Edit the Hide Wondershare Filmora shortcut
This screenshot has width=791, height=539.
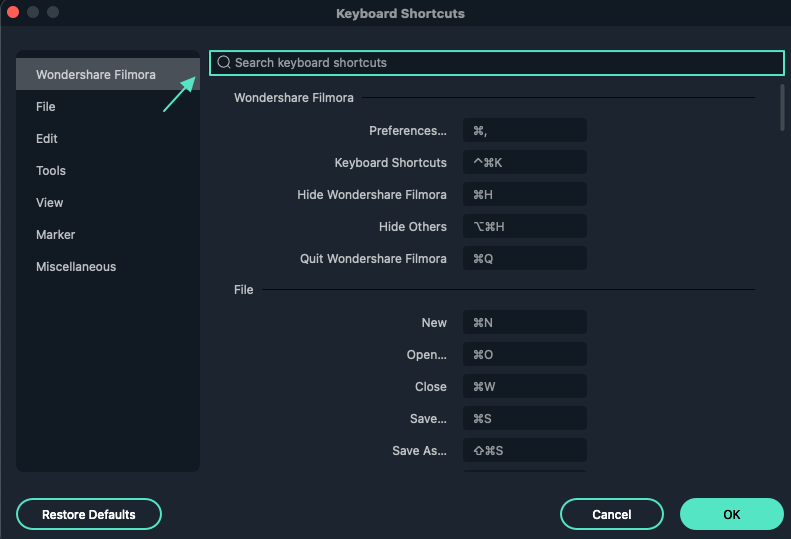(x=525, y=195)
